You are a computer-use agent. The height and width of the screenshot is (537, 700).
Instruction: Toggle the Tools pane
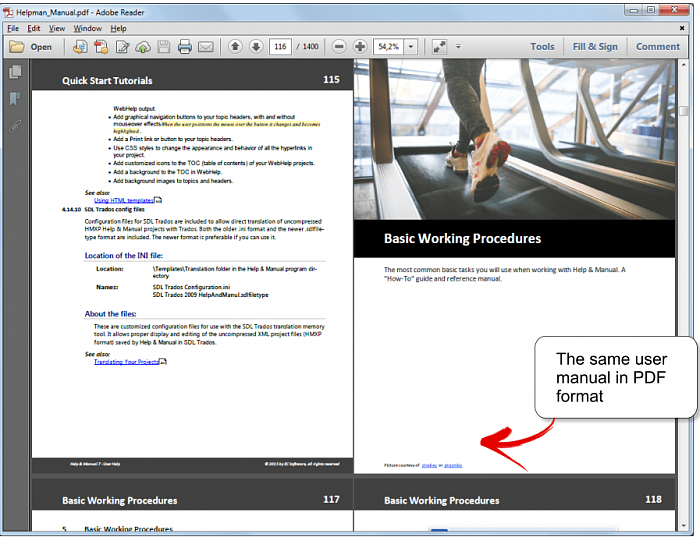click(x=542, y=47)
